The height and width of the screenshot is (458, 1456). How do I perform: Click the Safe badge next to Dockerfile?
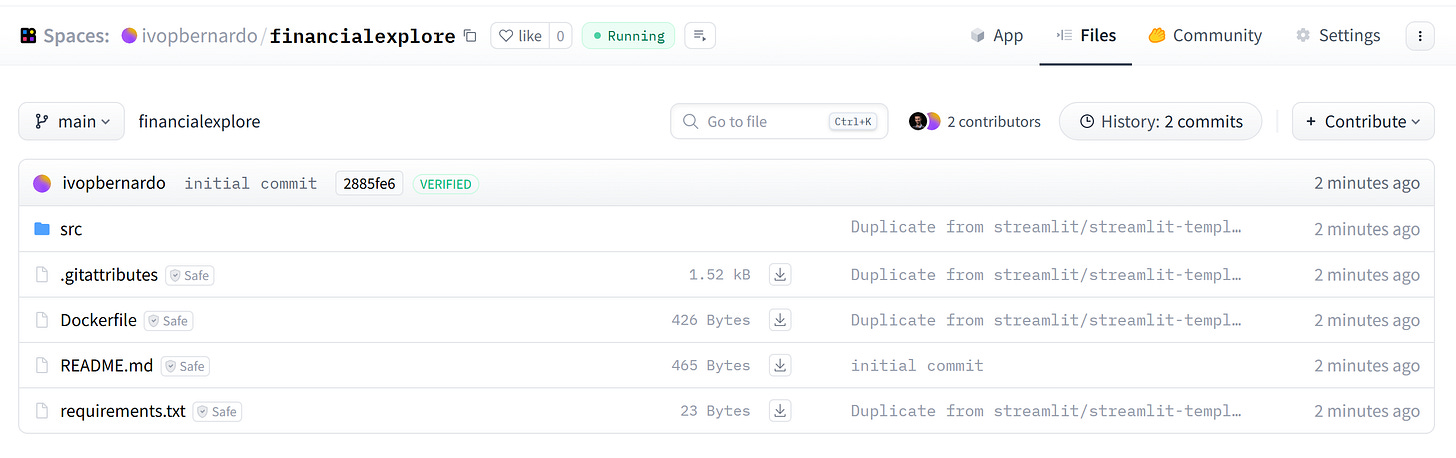click(x=168, y=321)
